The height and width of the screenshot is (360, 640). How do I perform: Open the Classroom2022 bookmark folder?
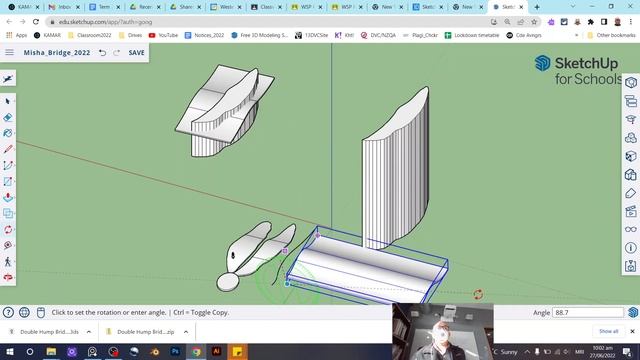(89, 36)
